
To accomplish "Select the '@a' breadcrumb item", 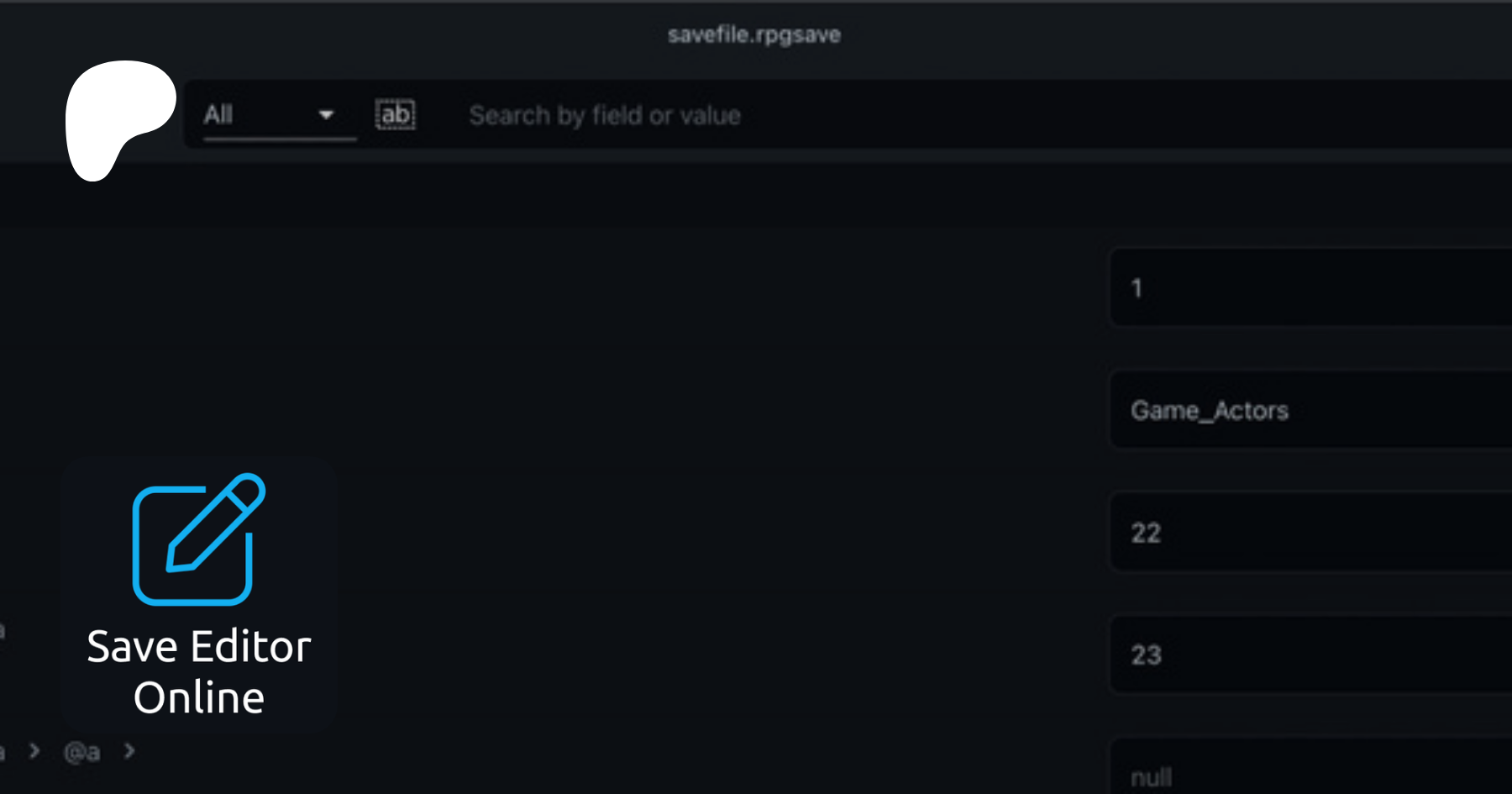I will (82, 752).
